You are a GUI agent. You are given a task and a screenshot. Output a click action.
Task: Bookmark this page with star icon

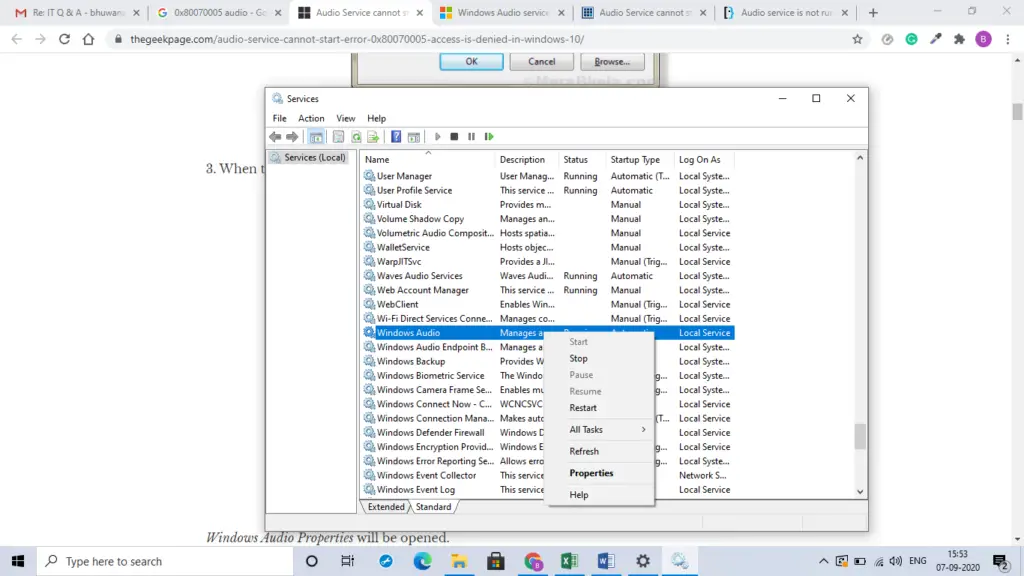pos(857,39)
